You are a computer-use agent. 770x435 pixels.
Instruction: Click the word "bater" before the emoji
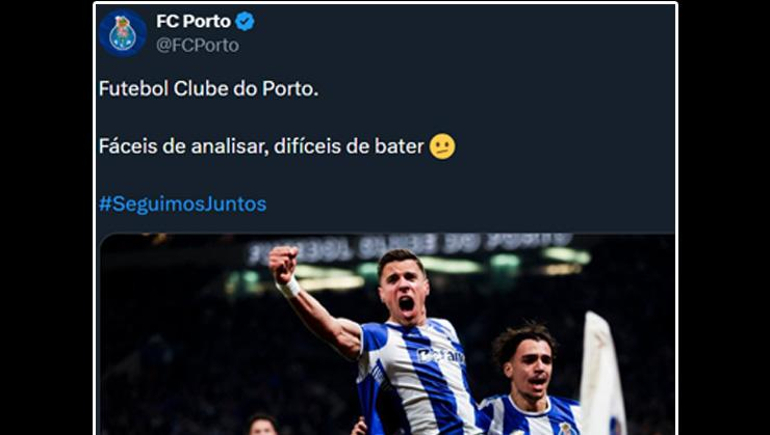pyautogui.click(x=400, y=147)
